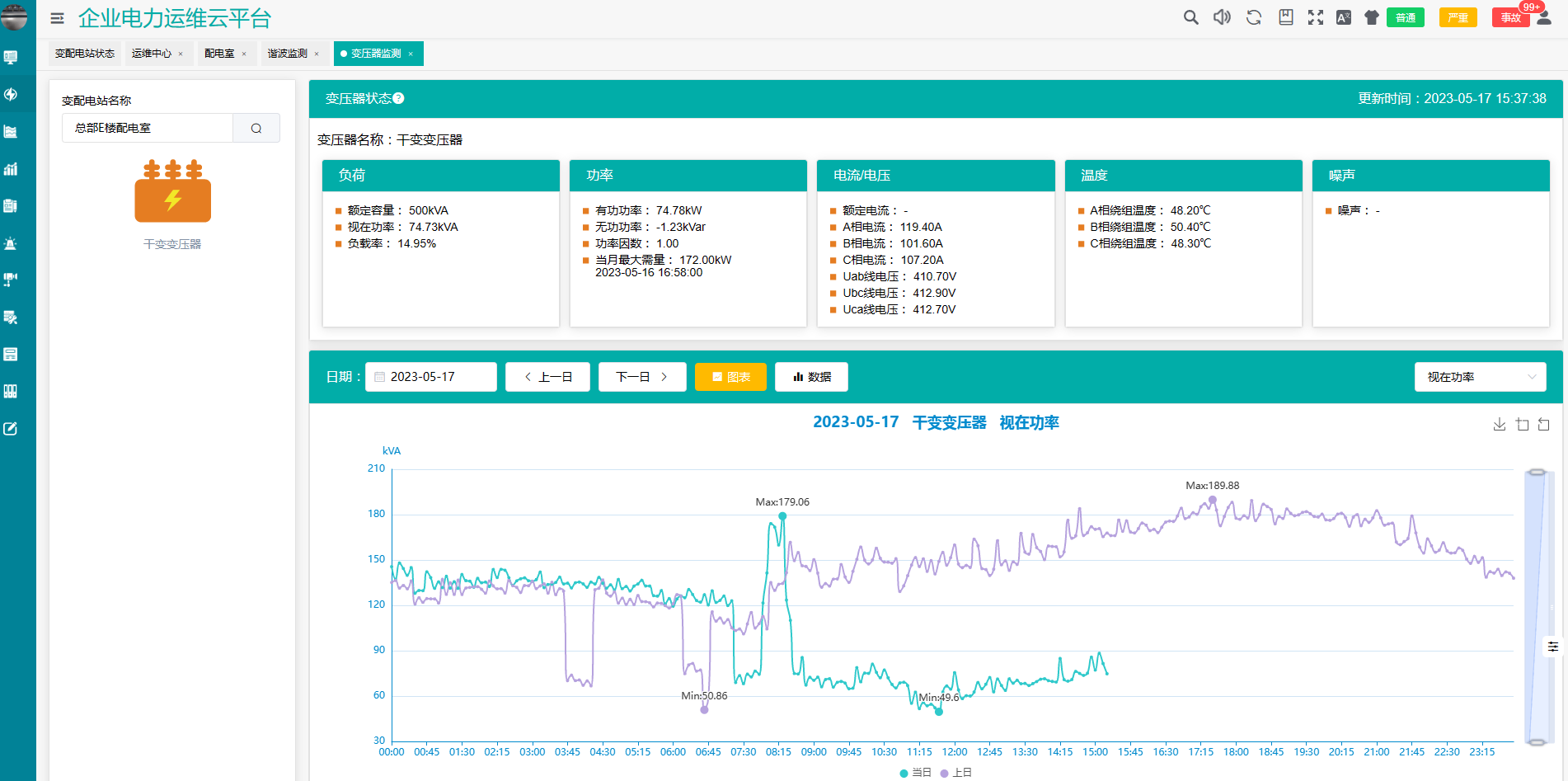Open the area chart sidebar icon
Viewport: 1568px width, 781px height.
[x=11, y=132]
